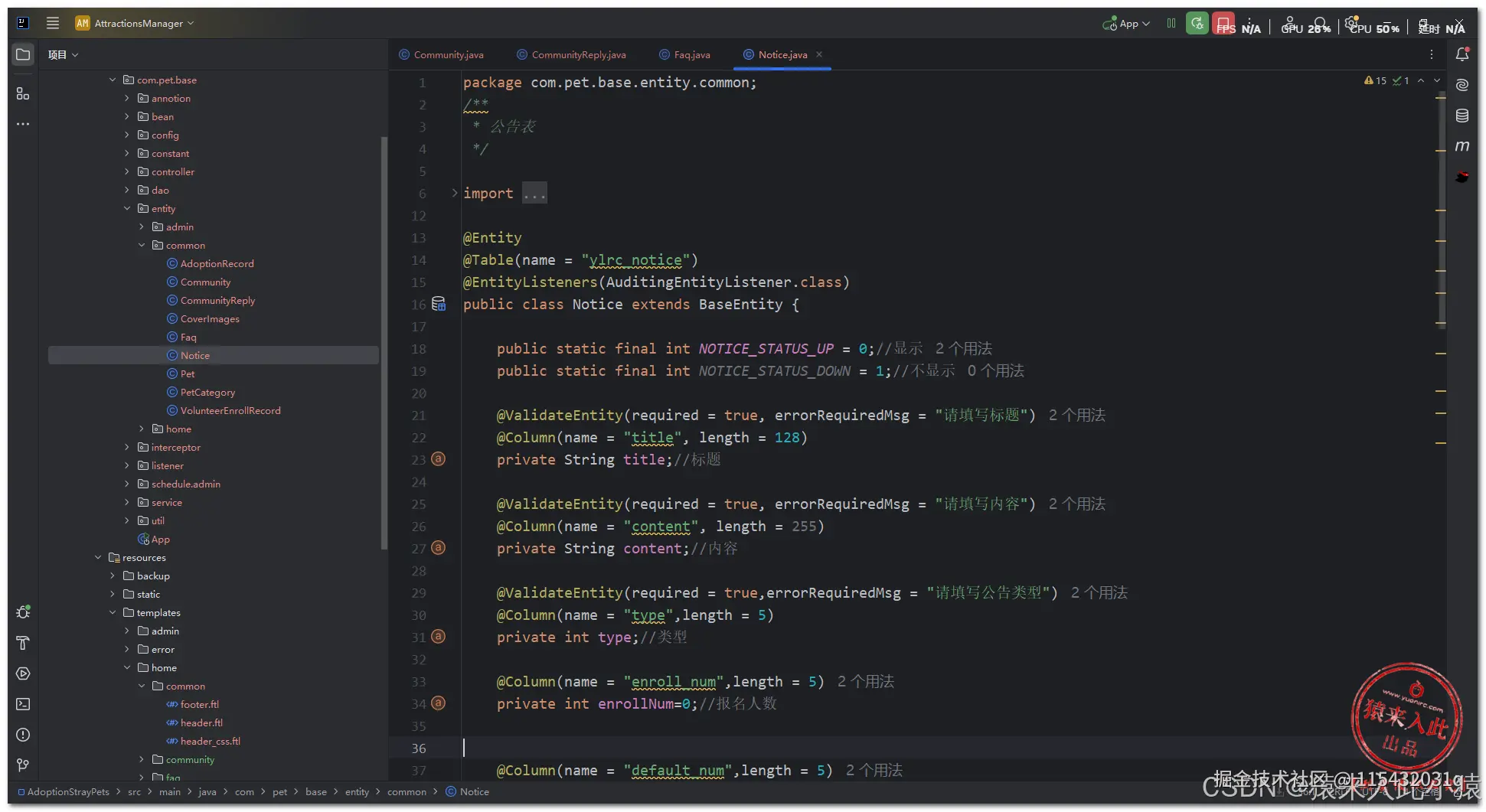Collapse the entity package
Image resolution: width=1486 pixels, height=812 pixels.
[127, 208]
